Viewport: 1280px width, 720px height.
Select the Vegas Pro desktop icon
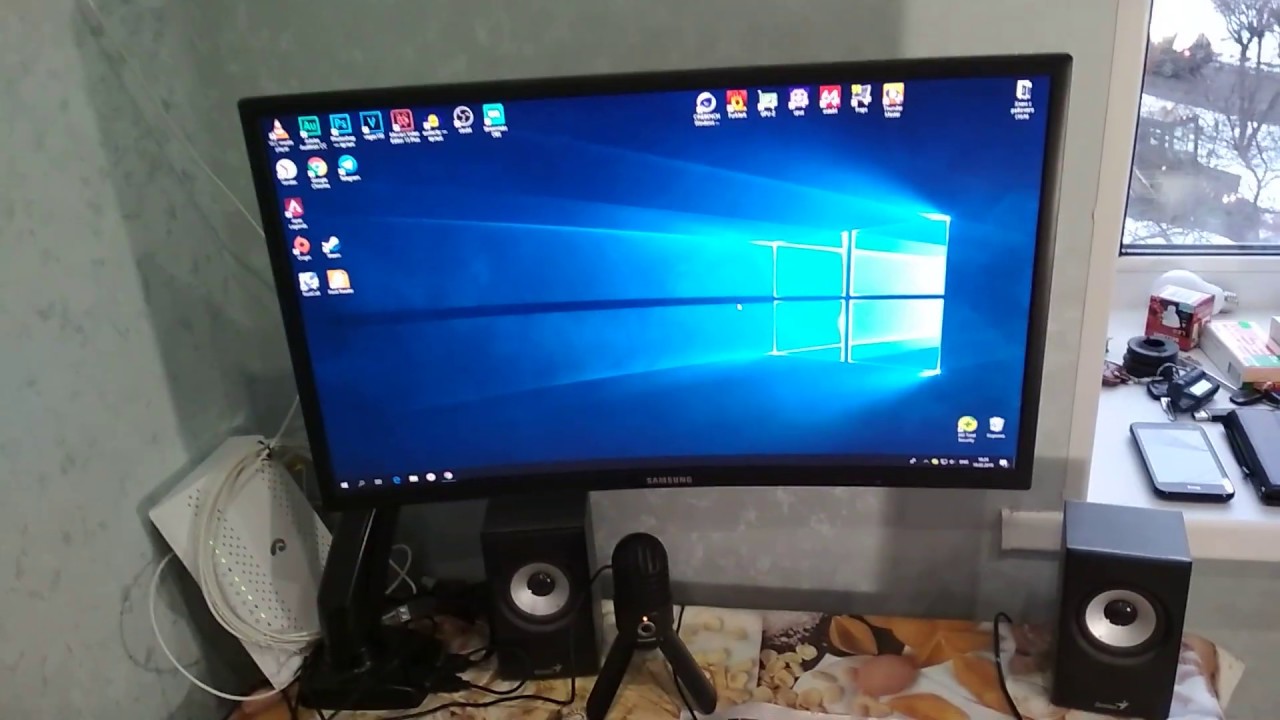(371, 123)
